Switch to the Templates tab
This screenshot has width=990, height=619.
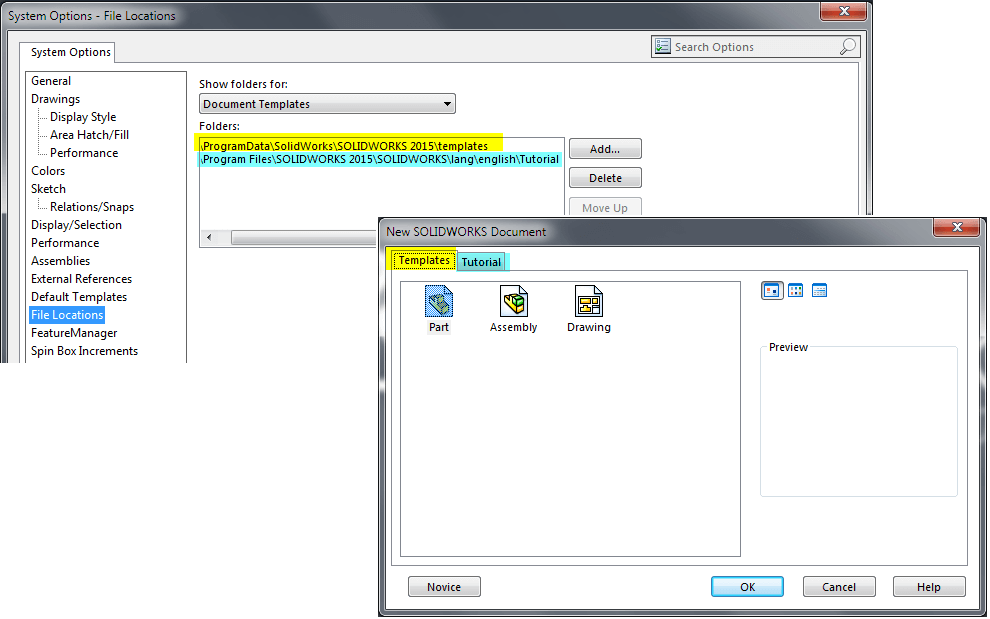422,259
